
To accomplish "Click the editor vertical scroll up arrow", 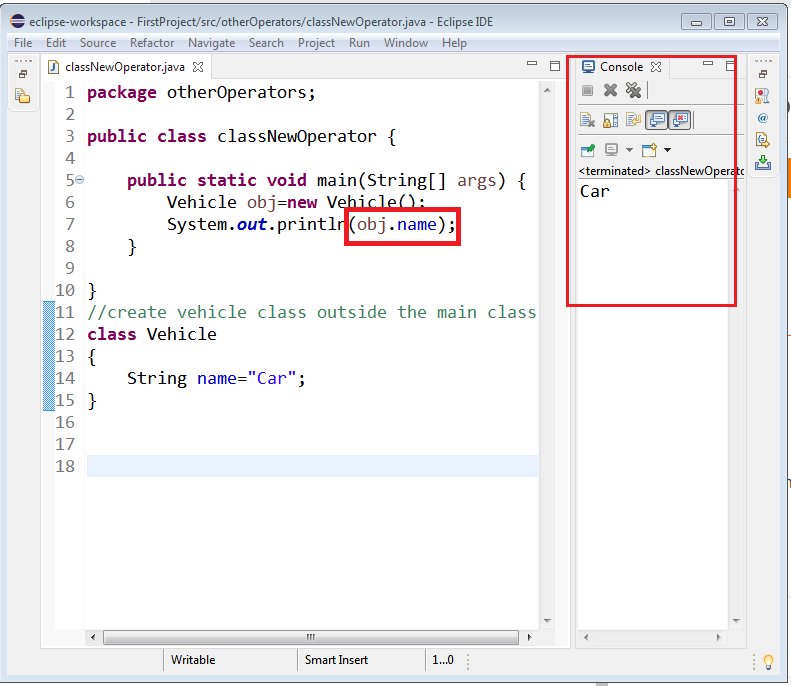I will [547, 90].
